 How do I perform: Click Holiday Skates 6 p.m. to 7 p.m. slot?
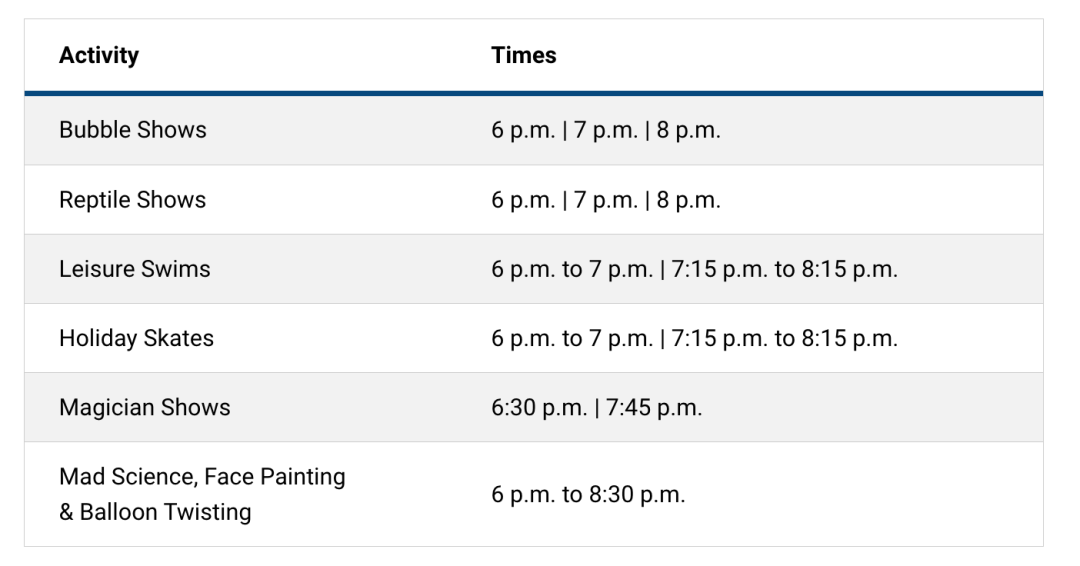coord(572,338)
